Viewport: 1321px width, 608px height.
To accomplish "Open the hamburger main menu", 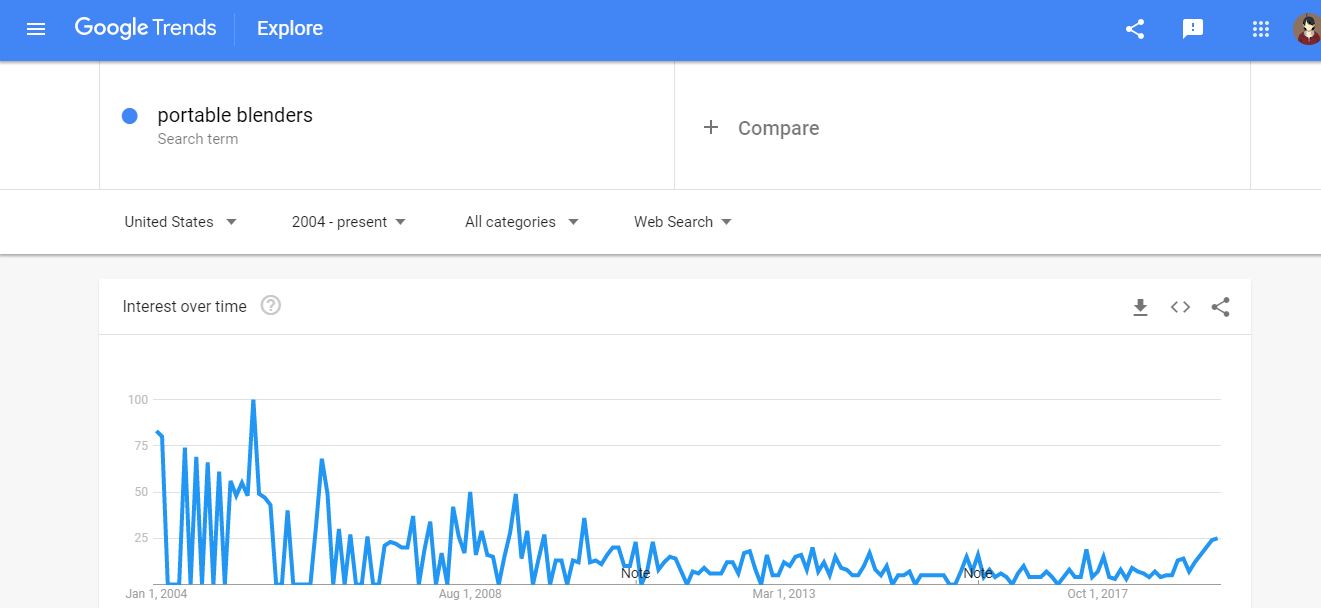I will (x=36, y=29).
